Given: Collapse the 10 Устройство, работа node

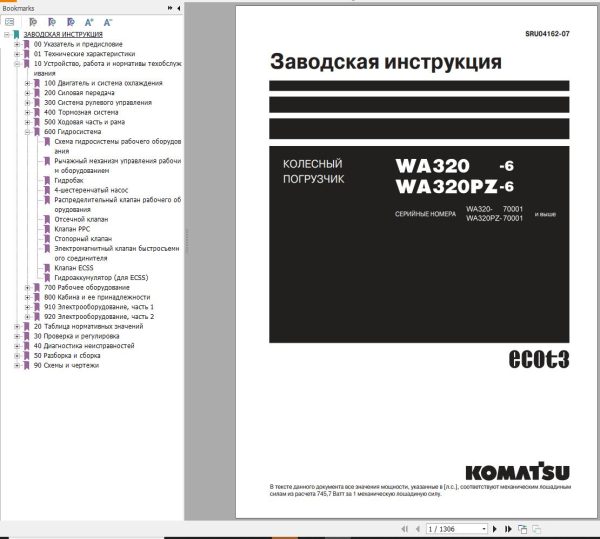Looking at the screenshot, I should coord(17,64).
